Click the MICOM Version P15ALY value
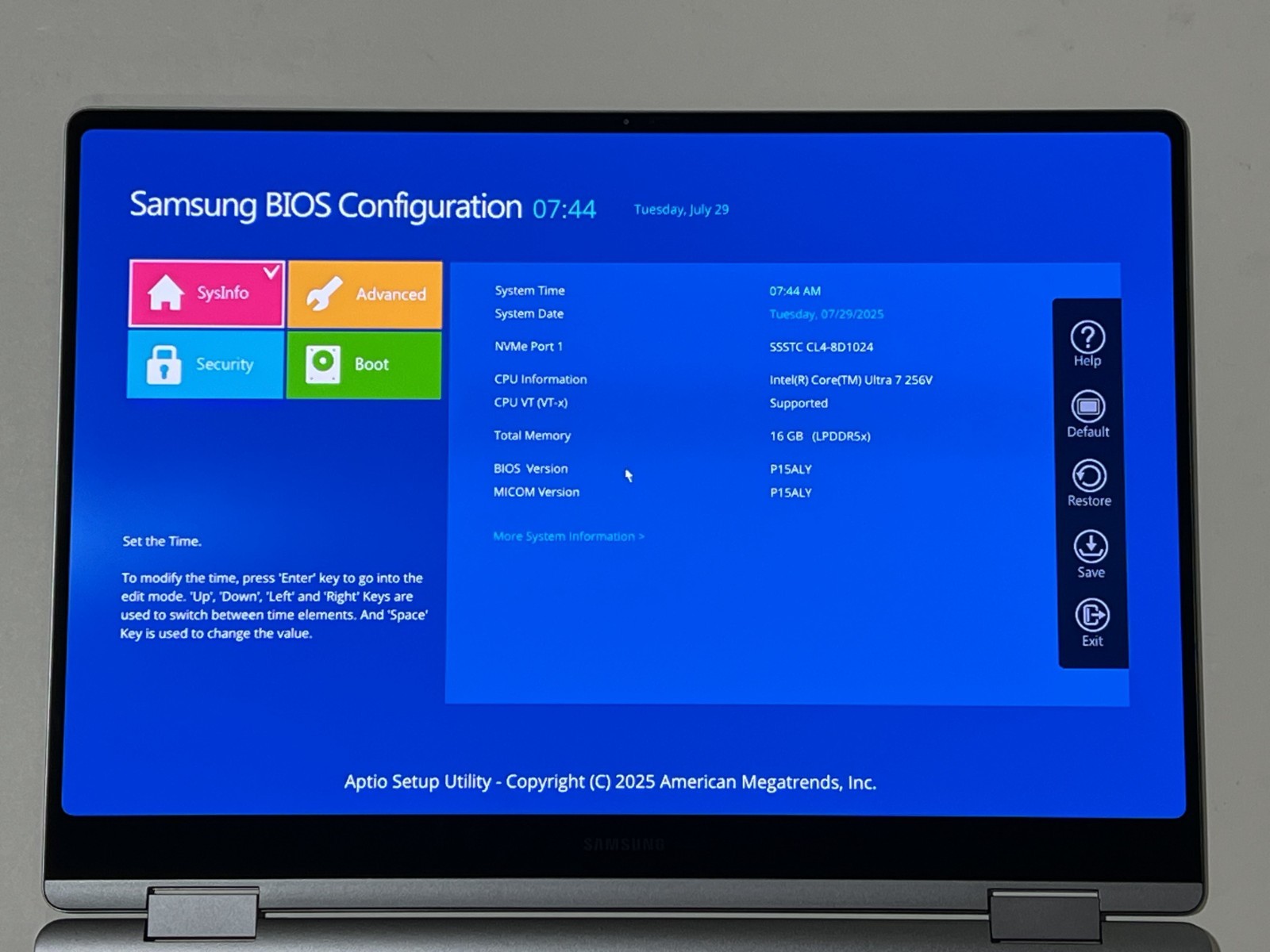1270x952 pixels. (791, 493)
